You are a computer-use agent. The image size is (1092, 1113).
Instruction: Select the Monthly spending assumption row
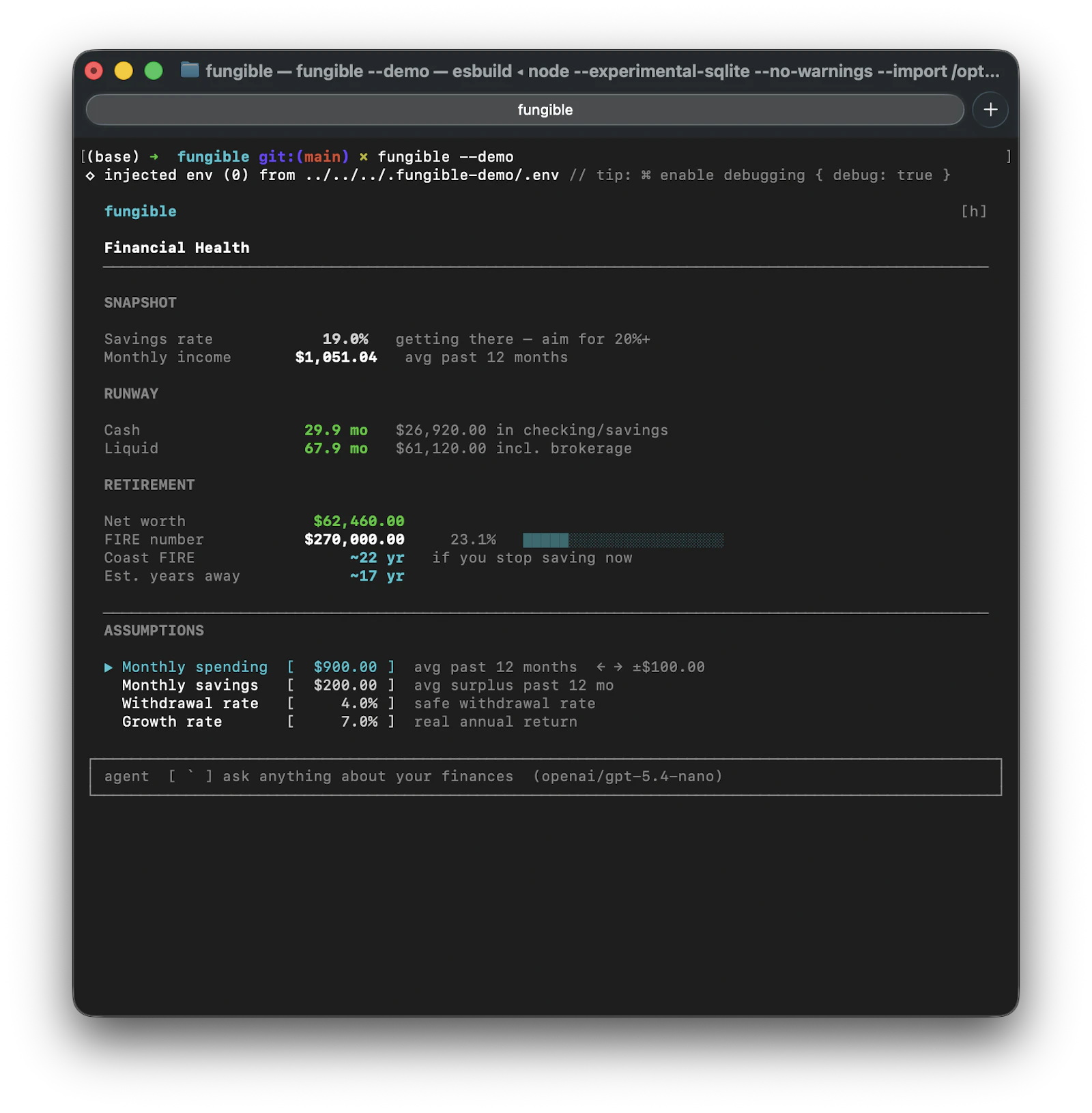[x=404, y=667]
